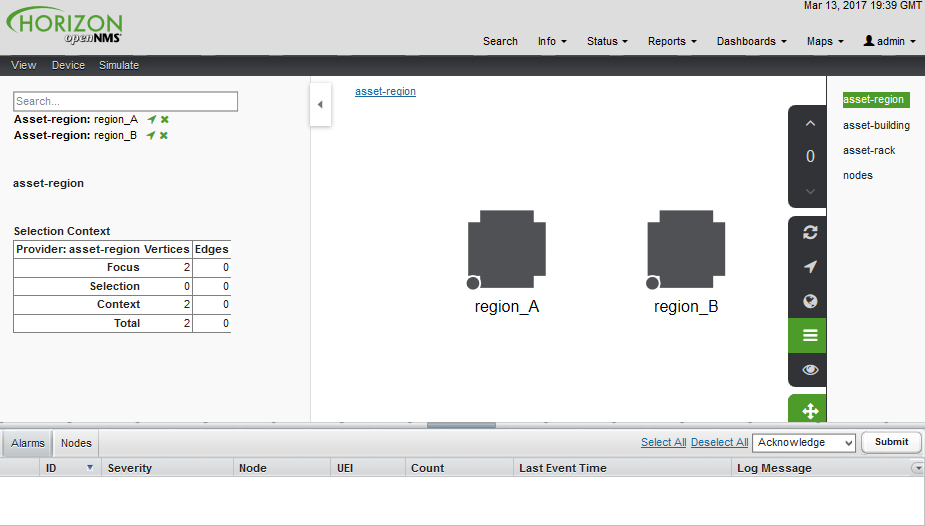Screen dimensions: 925x526
Task: Center map on region_A using its arrow icon
Action: click(152, 119)
